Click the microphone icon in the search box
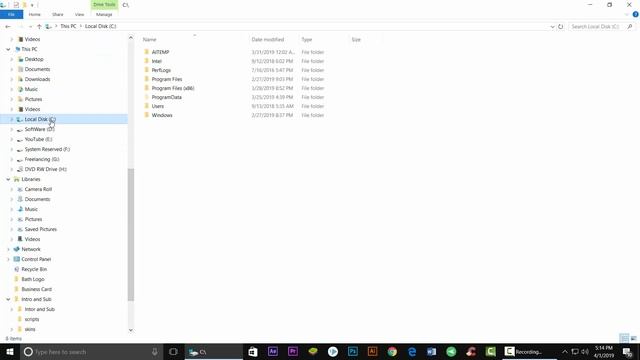 point(155,351)
